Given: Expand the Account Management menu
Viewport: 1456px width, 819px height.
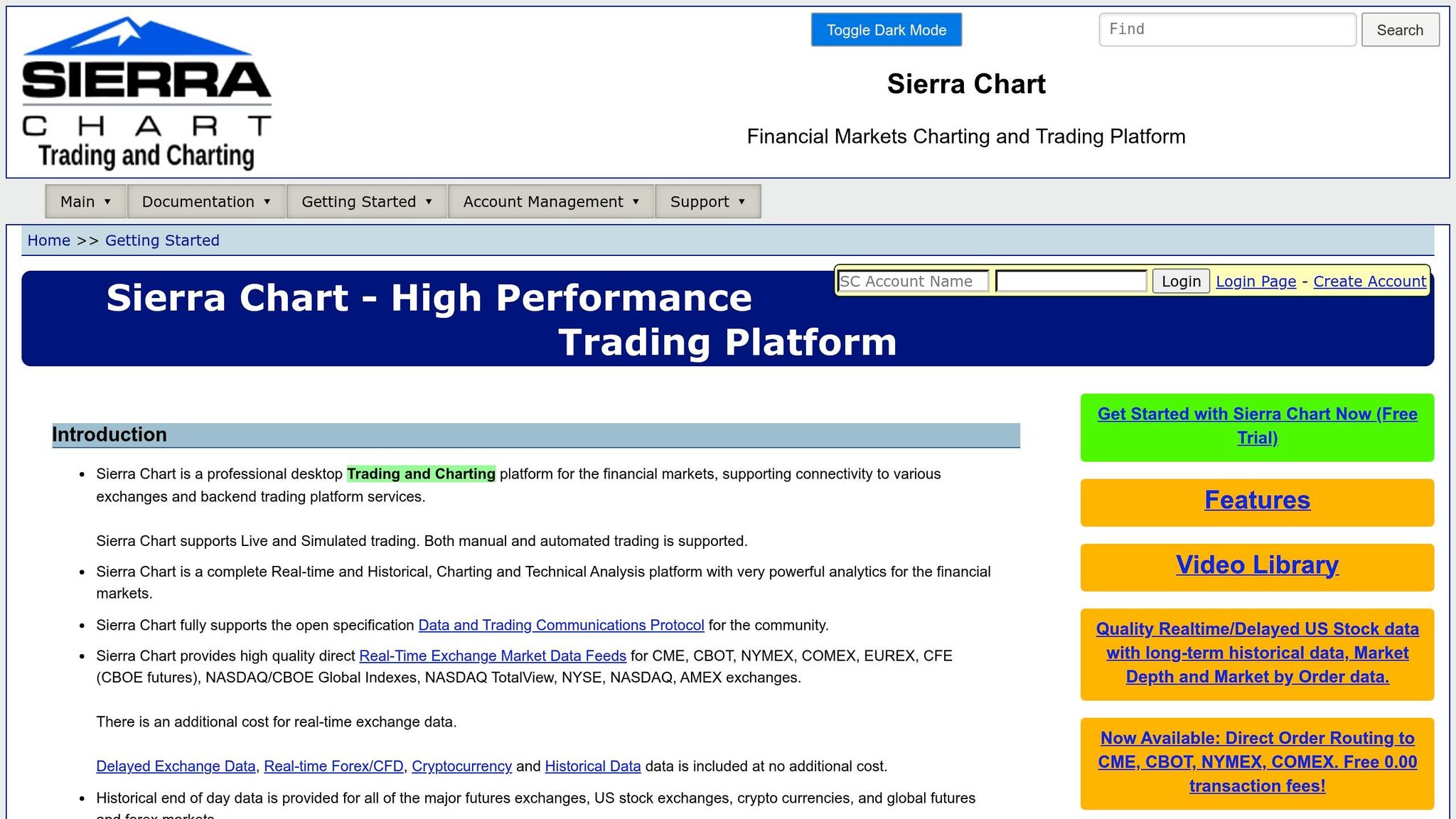Looking at the screenshot, I should [x=551, y=201].
